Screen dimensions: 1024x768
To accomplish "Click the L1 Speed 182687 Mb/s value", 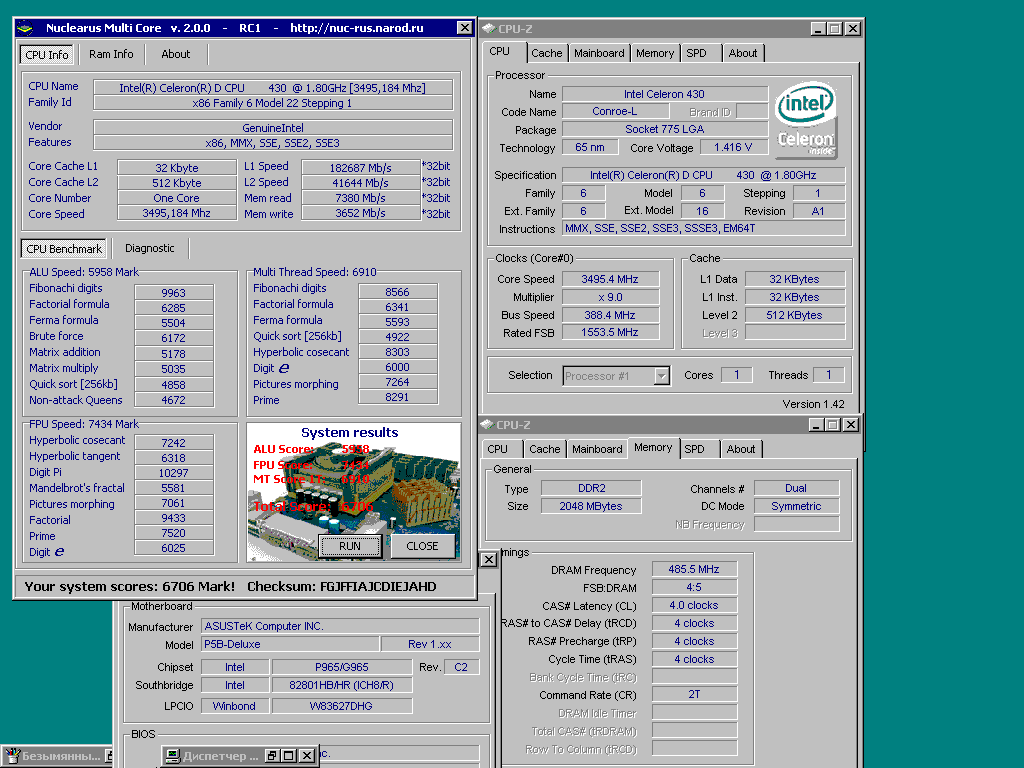I will [x=360, y=168].
